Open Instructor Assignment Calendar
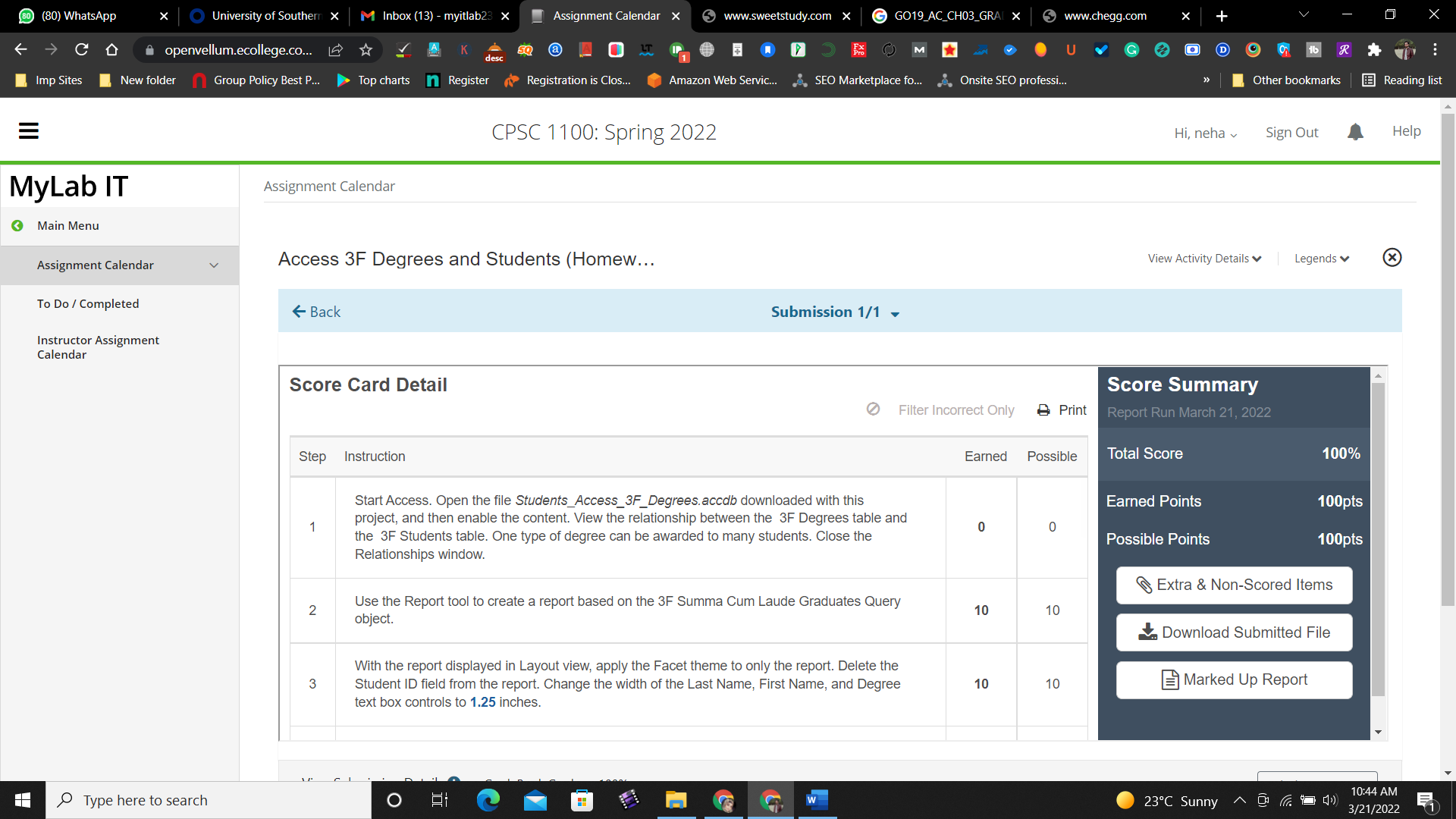Screen dimensions: 1456x819 pyautogui.click(x=98, y=347)
